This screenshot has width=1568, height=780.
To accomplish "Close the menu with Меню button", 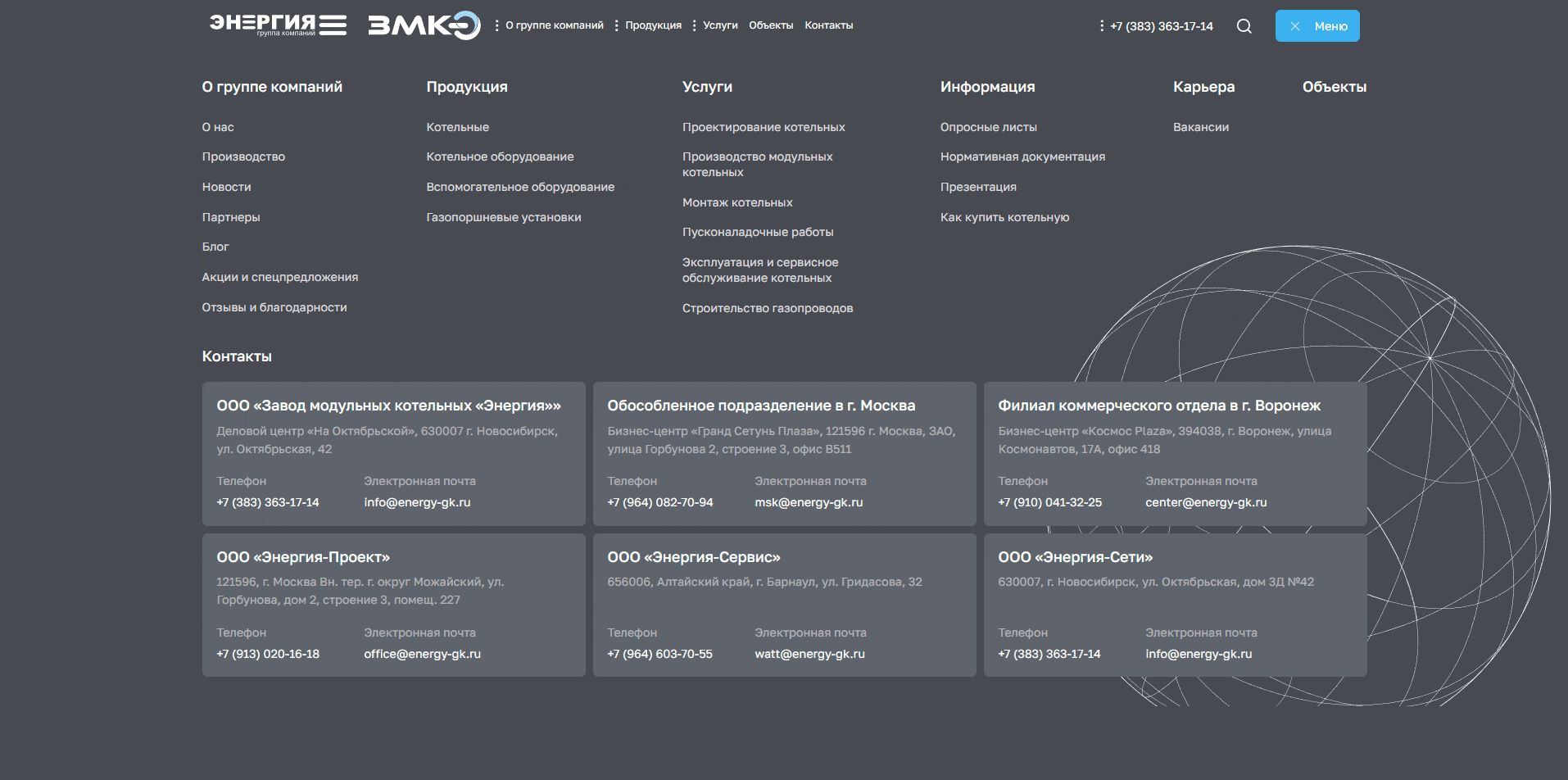I will [x=1316, y=26].
